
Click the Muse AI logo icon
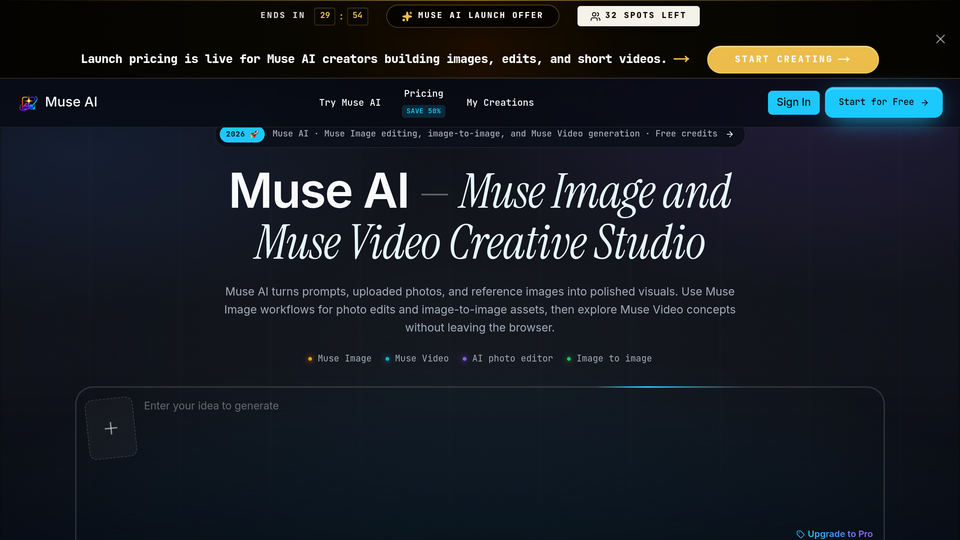point(28,103)
